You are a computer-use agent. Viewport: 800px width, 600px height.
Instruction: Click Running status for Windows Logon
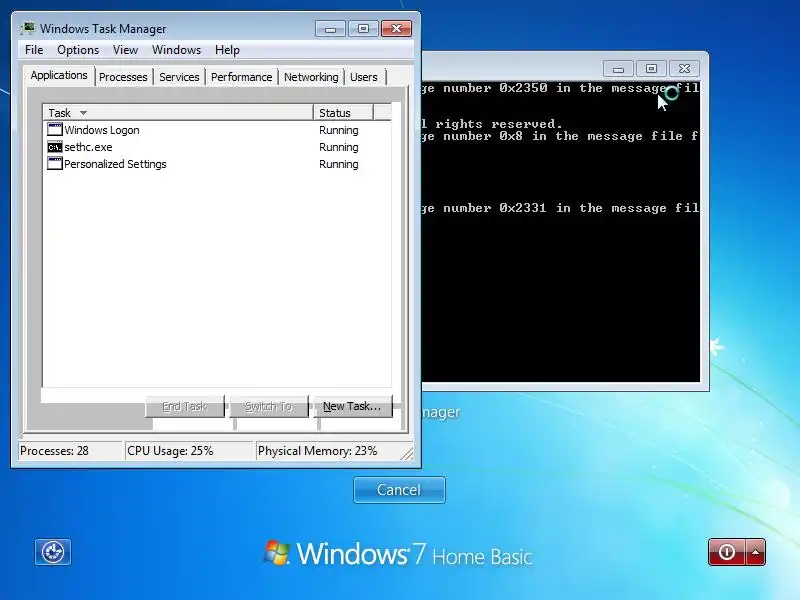pyautogui.click(x=339, y=130)
